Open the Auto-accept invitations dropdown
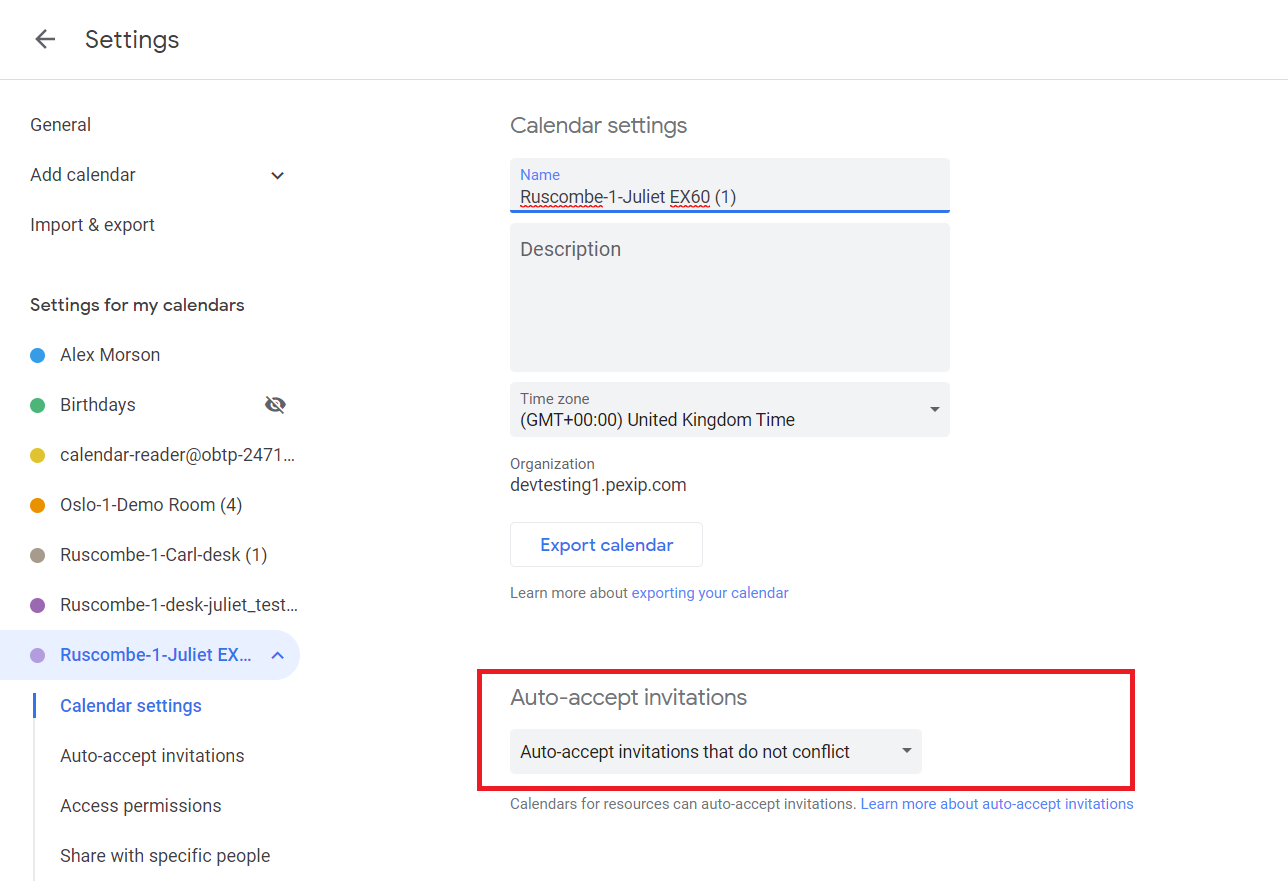The height and width of the screenshot is (881, 1288). (x=715, y=752)
